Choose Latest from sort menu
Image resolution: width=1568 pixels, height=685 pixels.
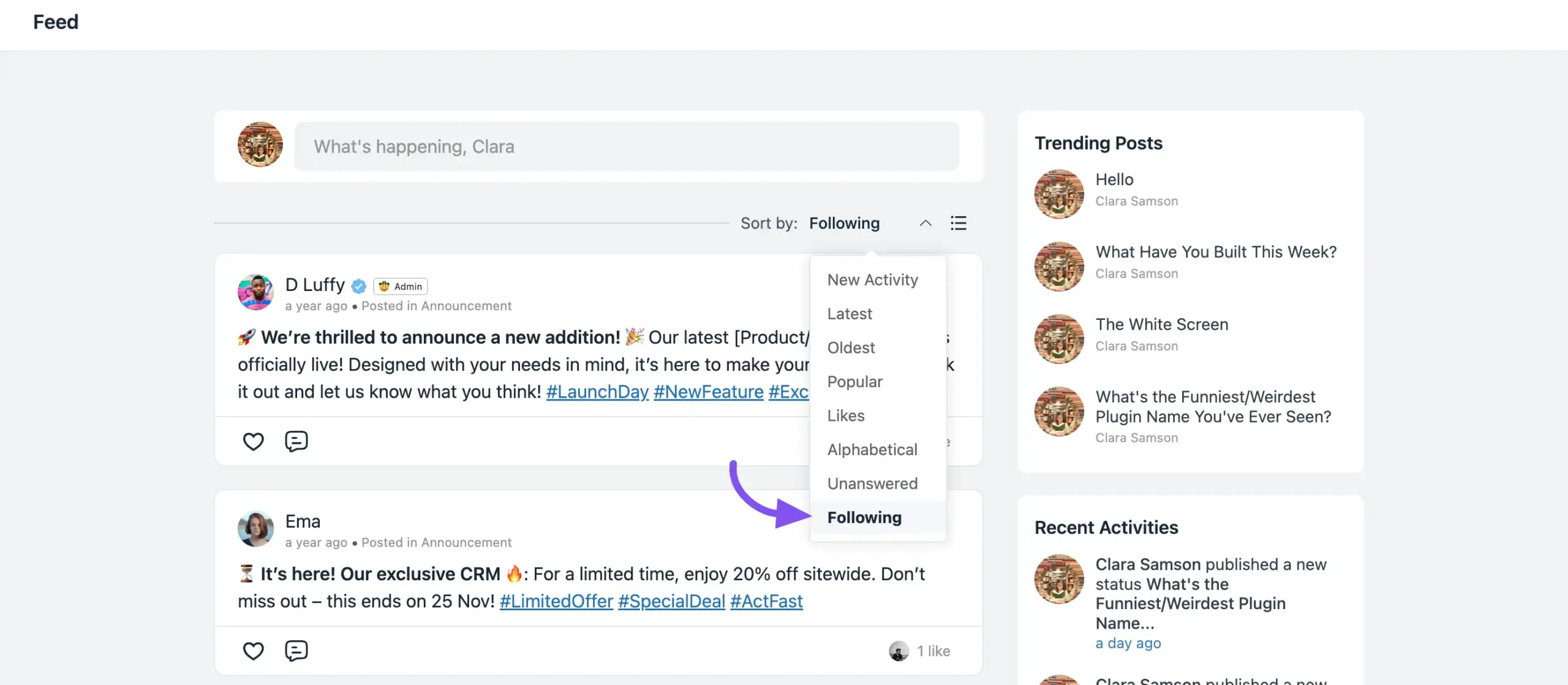[x=850, y=314]
